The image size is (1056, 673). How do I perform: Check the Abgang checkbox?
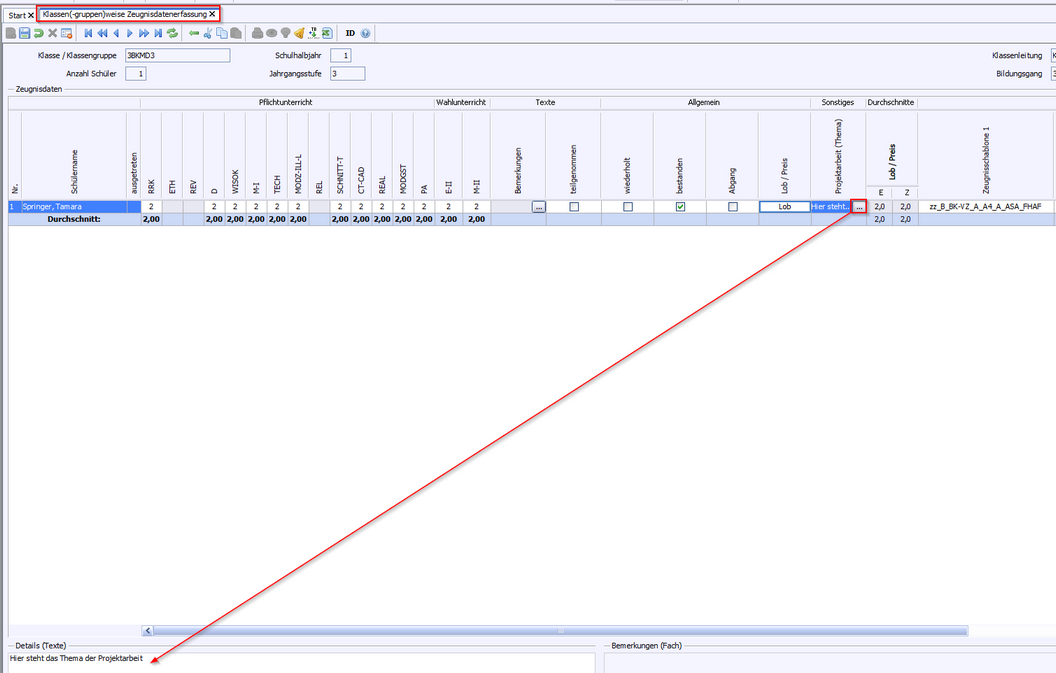click(733, 207)
